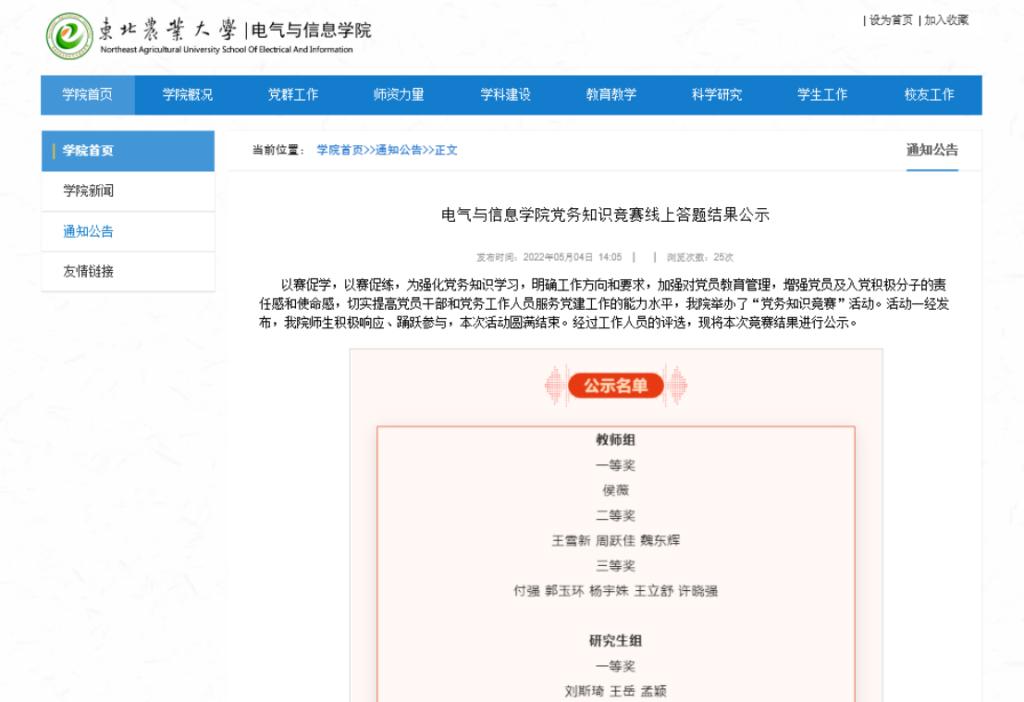Open 友情链接 in the left sidebar
Screen dimensions: 1024x702
click(x=88, y=271)
